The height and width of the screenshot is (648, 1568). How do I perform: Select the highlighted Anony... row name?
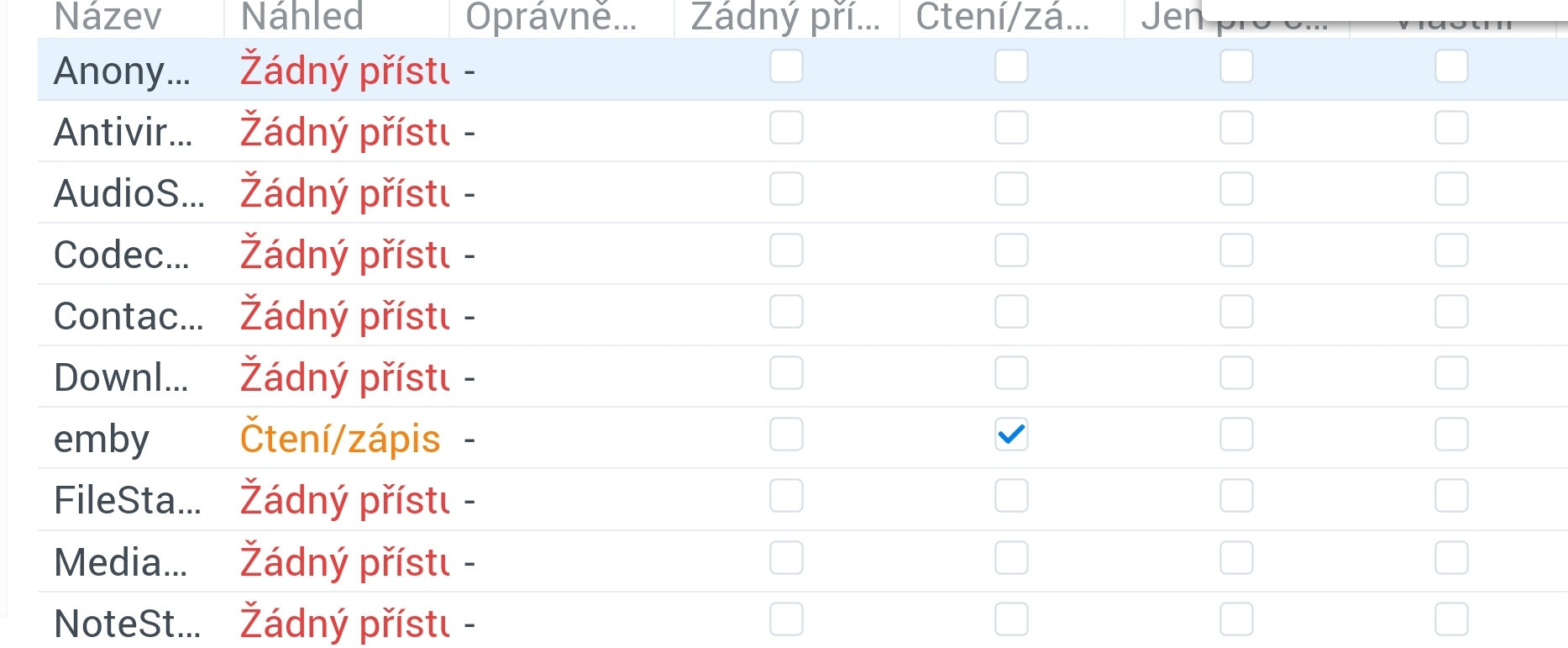pyautogui.click(x=122, y=71)
